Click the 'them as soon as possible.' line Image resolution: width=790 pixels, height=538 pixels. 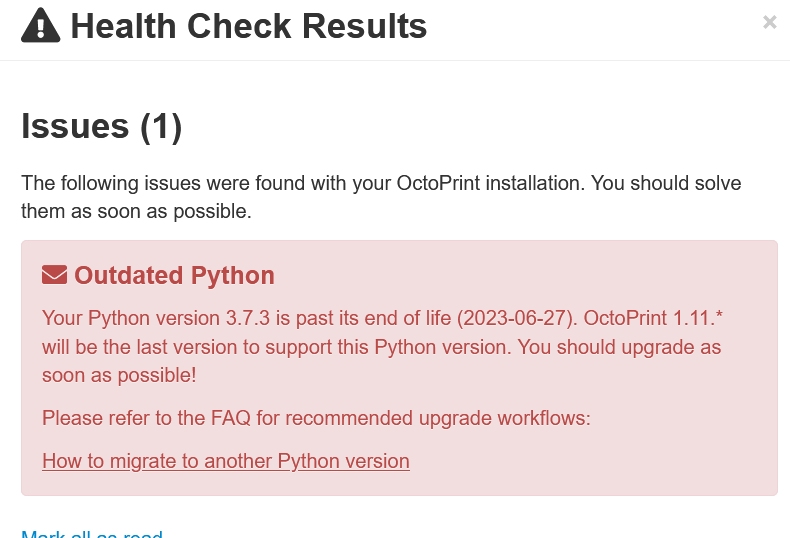136,212
